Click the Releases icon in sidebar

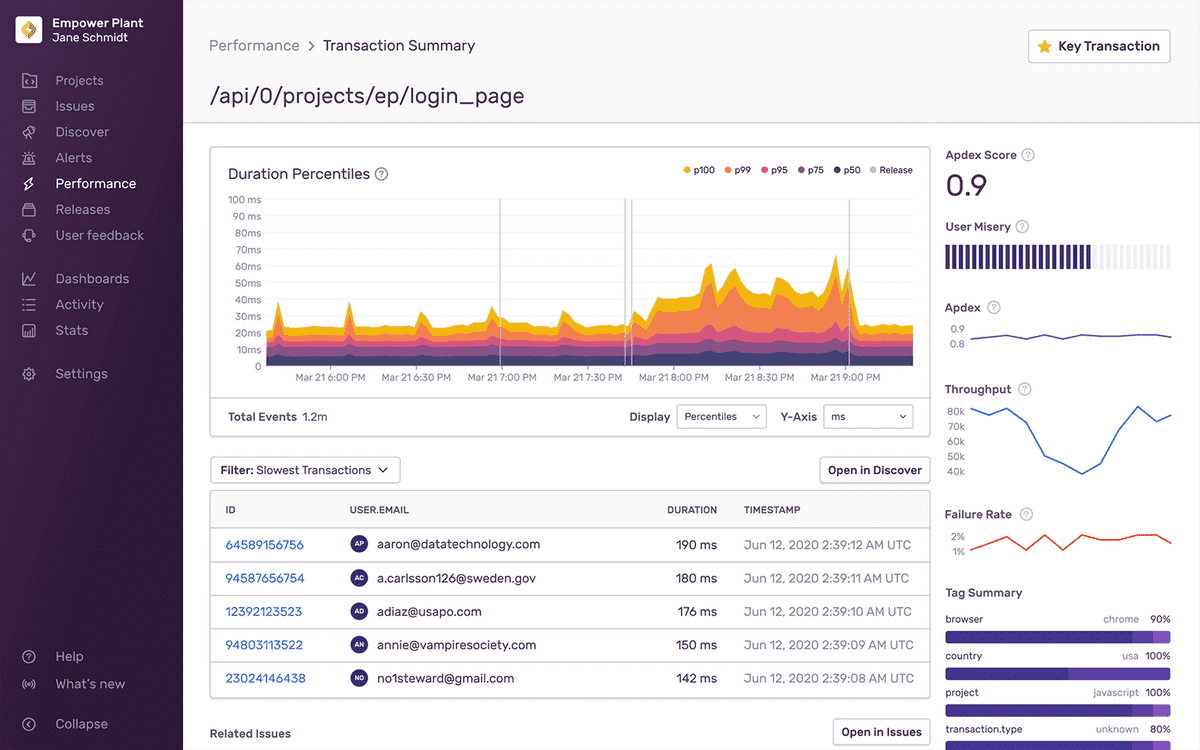click(x=29, y=210)
